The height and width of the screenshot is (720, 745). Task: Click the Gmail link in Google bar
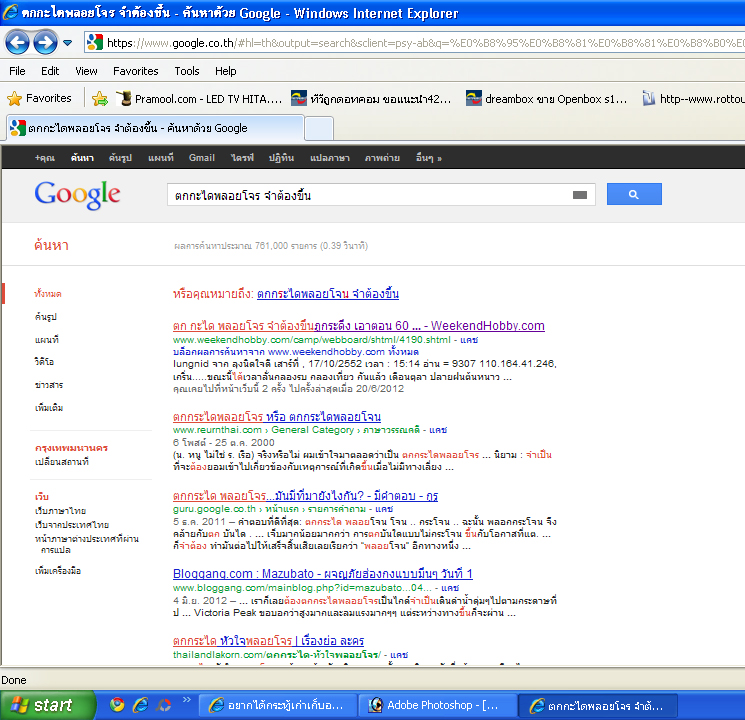point(202,158)
